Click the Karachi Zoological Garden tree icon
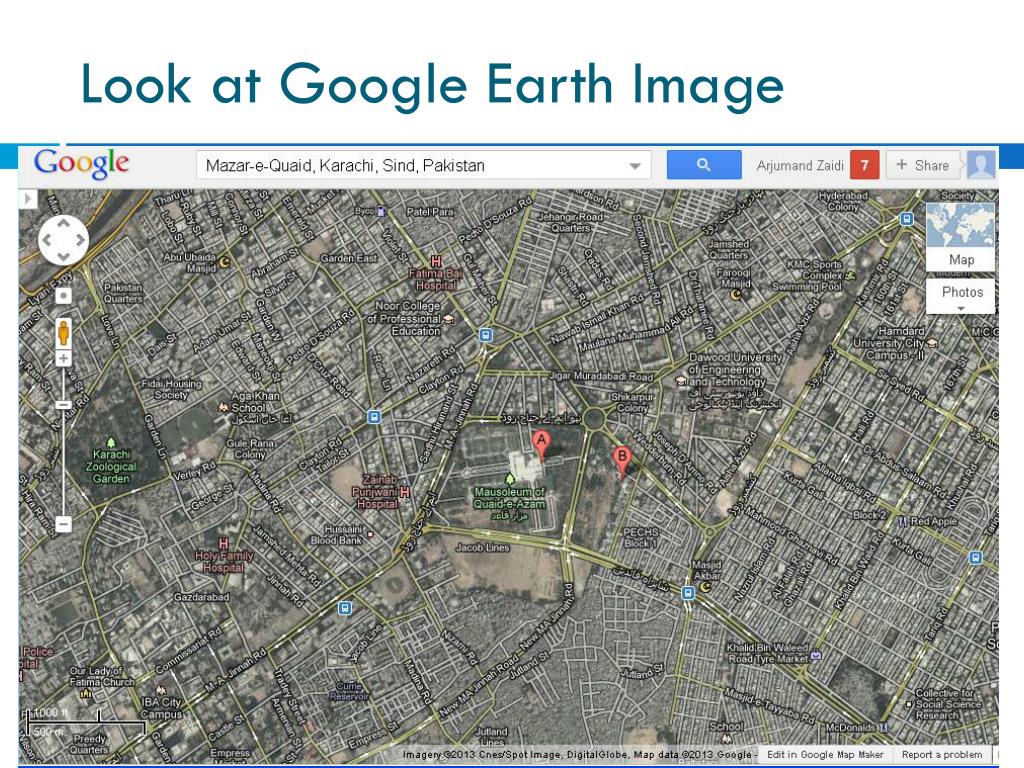Viewport: 1024px width, 768px height. click(x=111, y=443)
